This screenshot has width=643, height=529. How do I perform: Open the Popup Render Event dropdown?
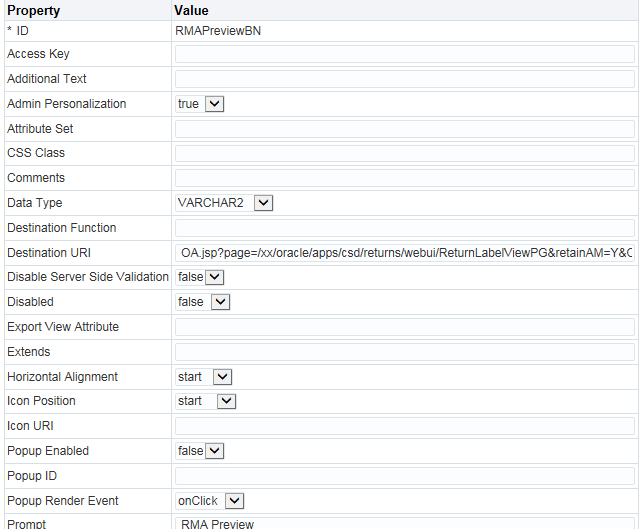pyautogui.click(x=210, y=501)
